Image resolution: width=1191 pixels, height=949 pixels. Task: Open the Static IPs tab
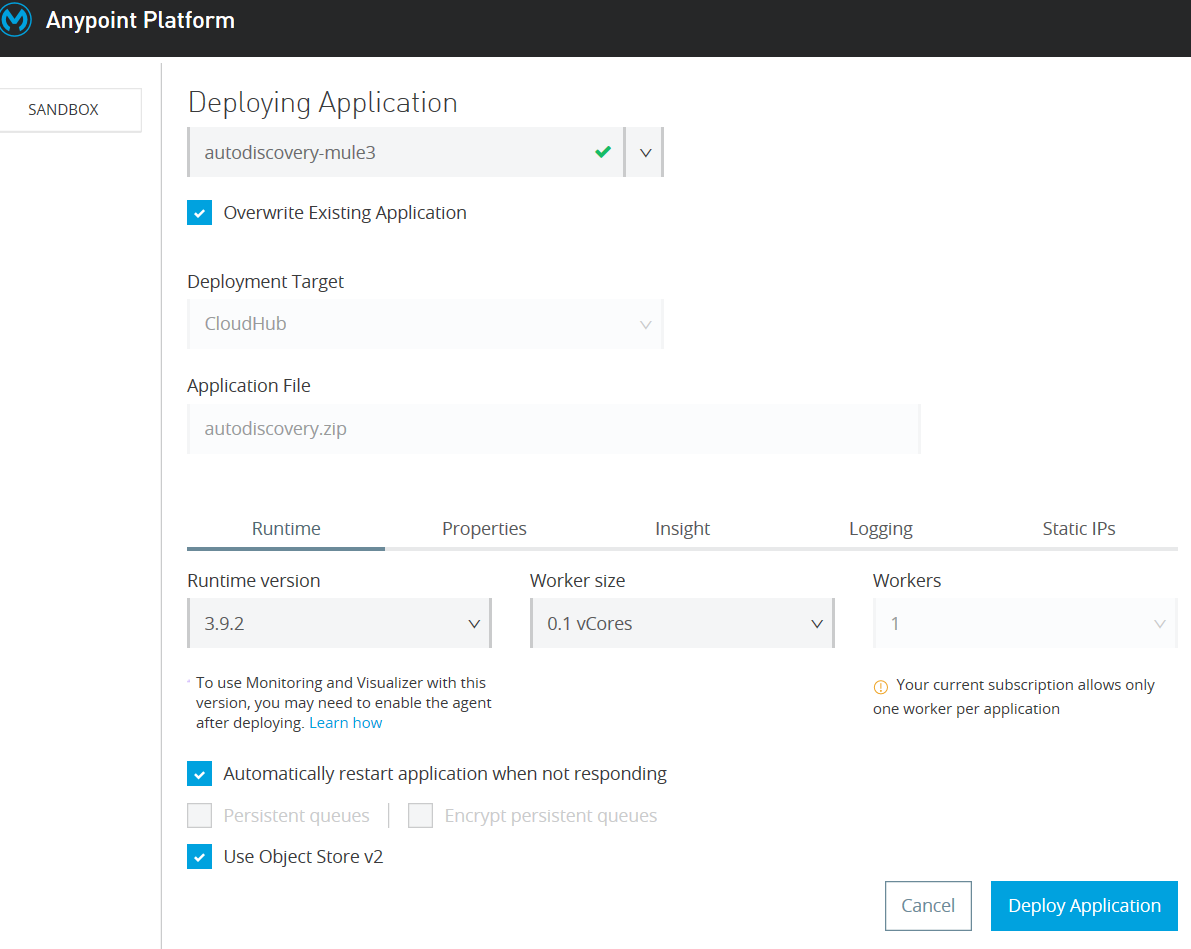(1078, 529)
